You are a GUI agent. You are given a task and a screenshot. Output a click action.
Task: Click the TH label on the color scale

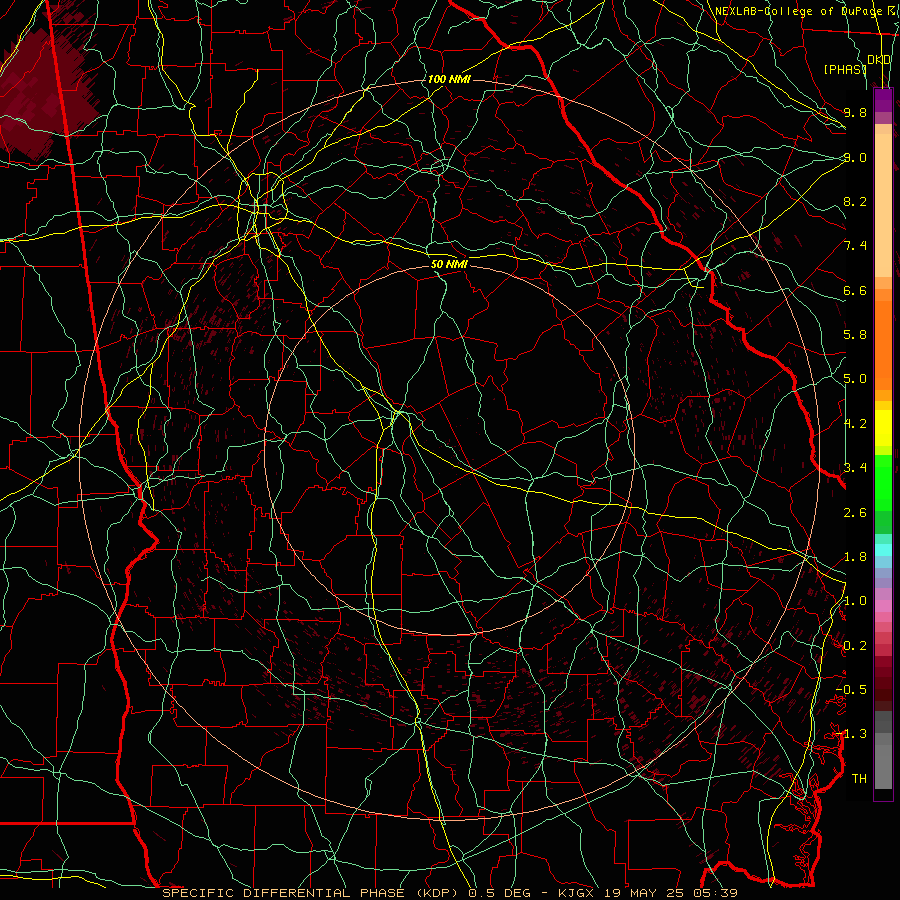tap(859, 779)
